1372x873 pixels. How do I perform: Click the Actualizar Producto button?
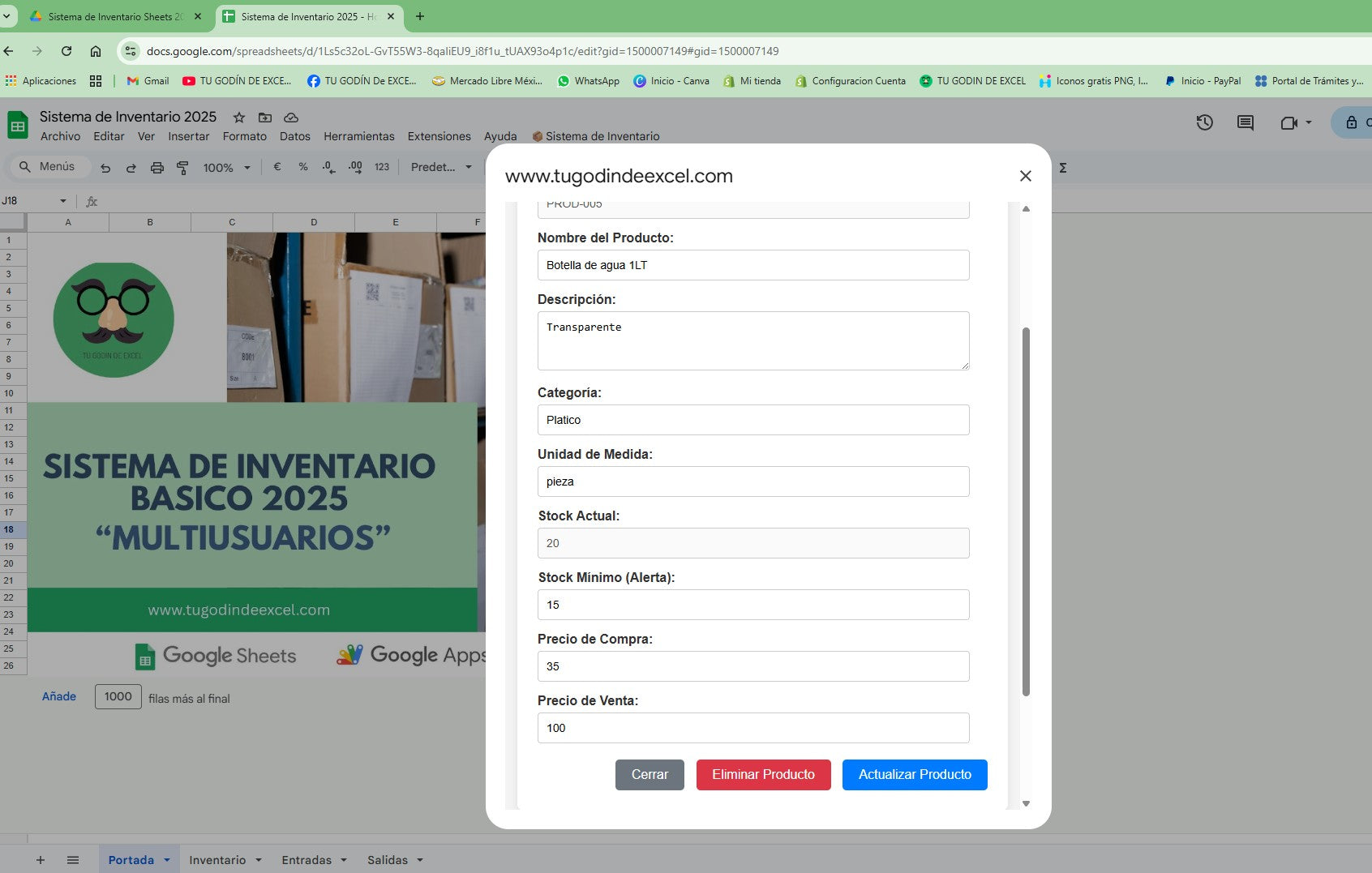[915, 775]
